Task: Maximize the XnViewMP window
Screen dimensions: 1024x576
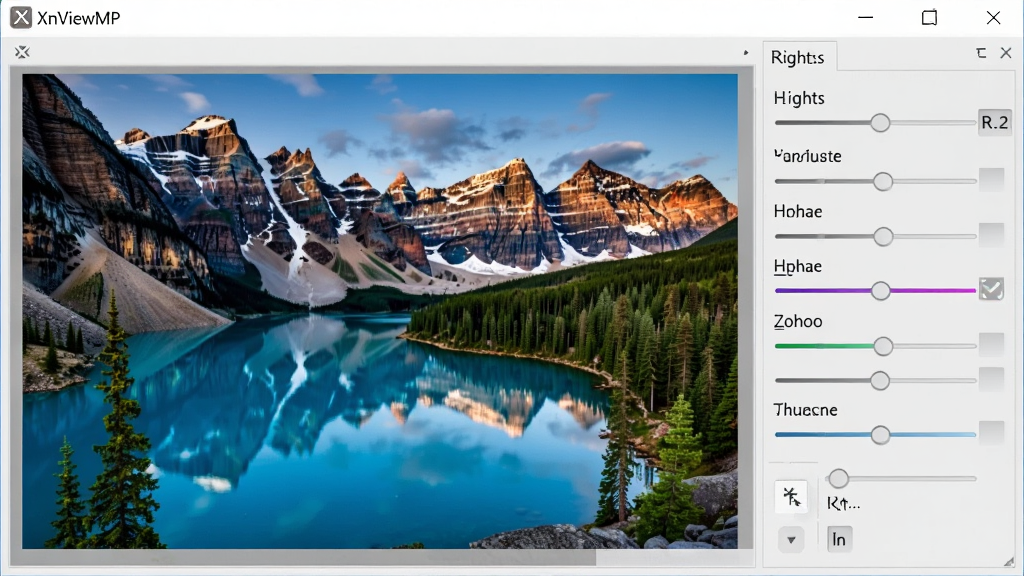Action: pyautogui.click(x=929, y=18)
